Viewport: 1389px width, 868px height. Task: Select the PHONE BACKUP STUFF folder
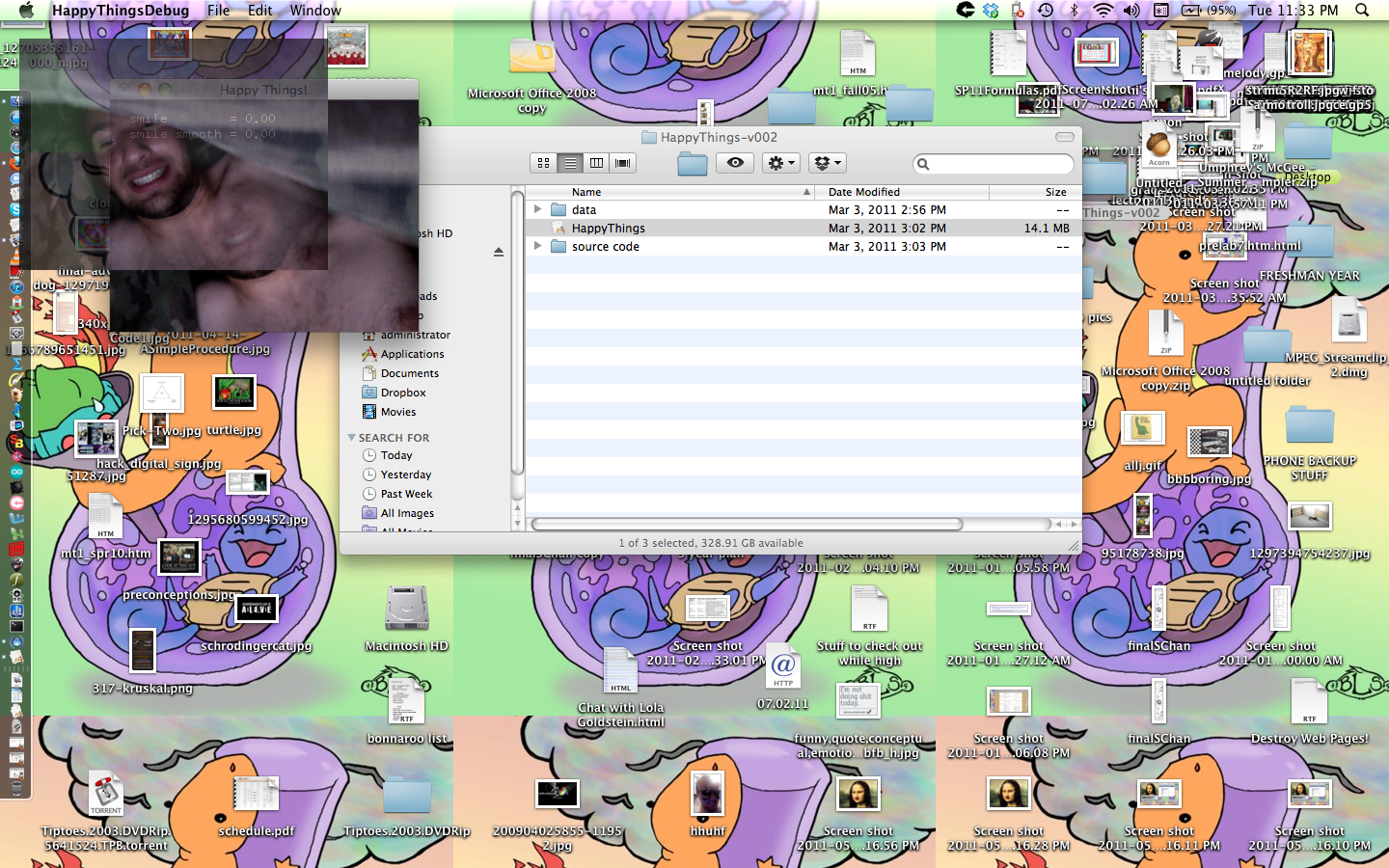click(1309, 425)
